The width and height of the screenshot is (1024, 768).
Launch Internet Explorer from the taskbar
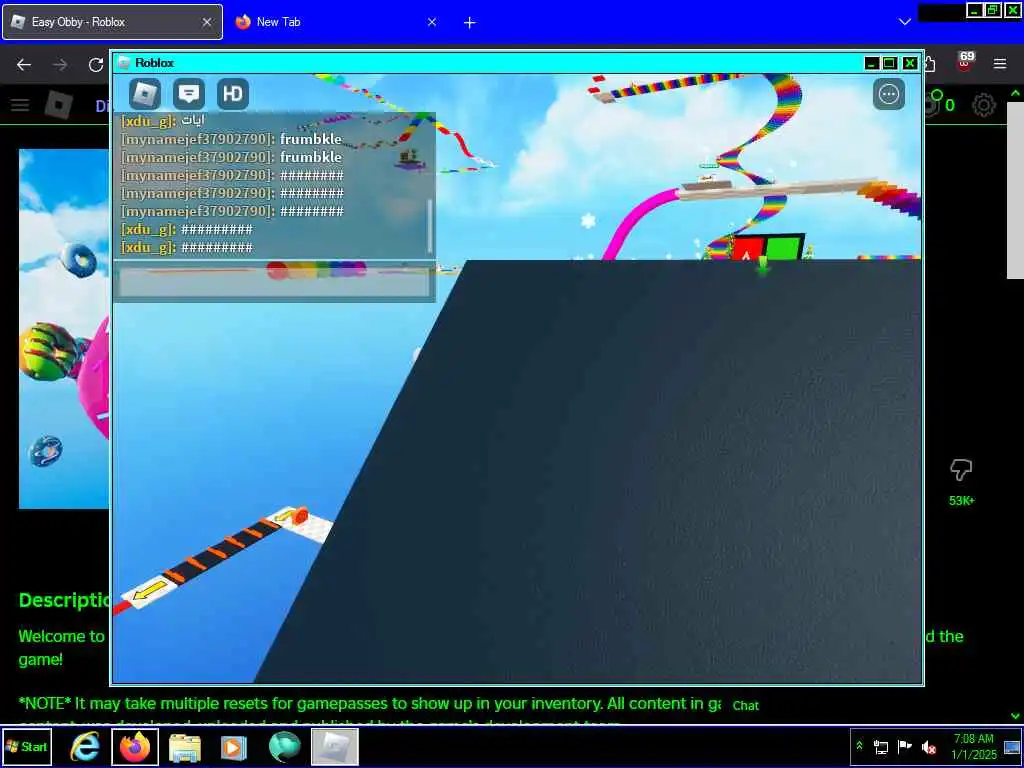click(x=86, y=746)
